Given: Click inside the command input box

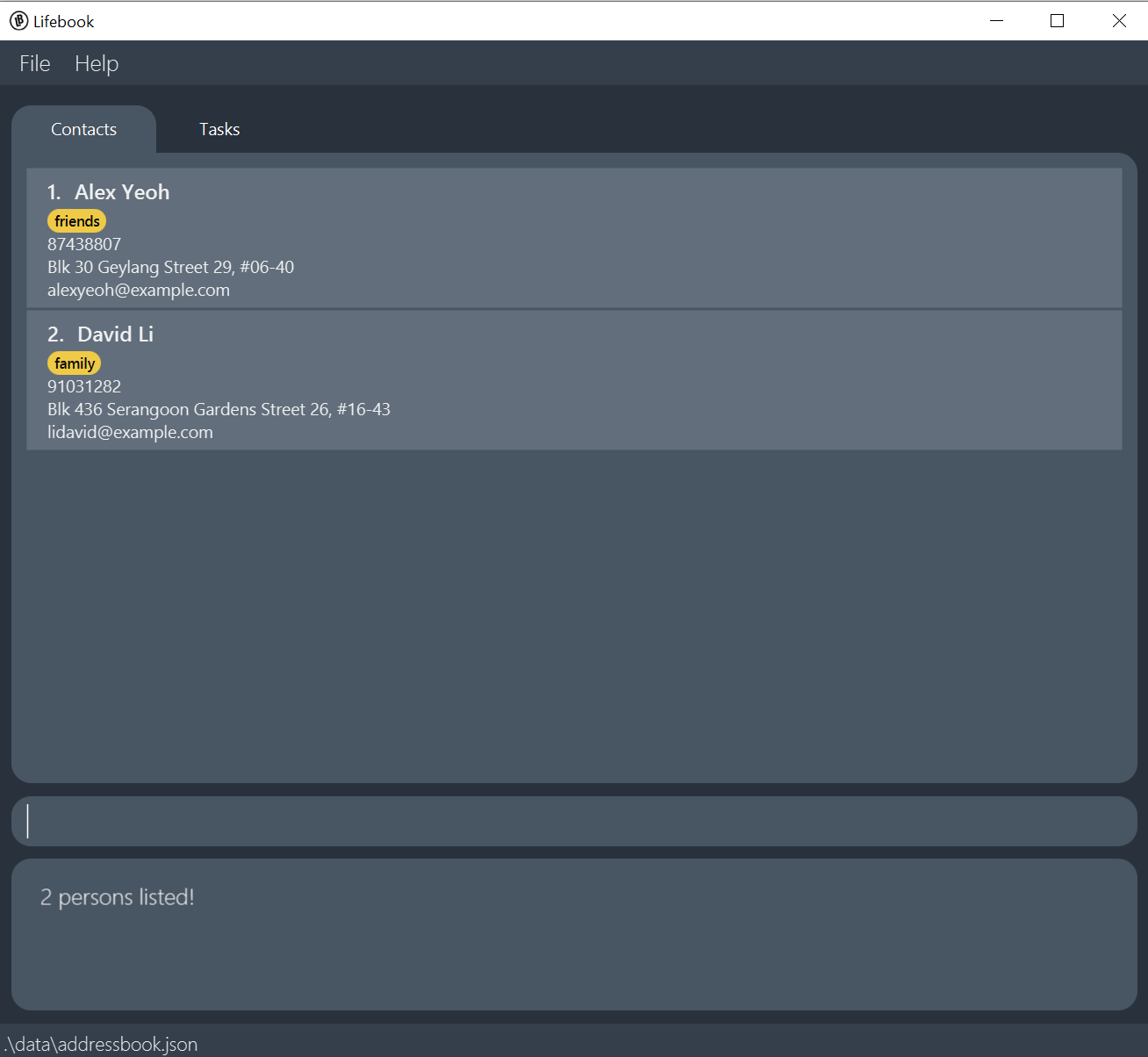Looking at the screenshot, I should click(574, 822).
